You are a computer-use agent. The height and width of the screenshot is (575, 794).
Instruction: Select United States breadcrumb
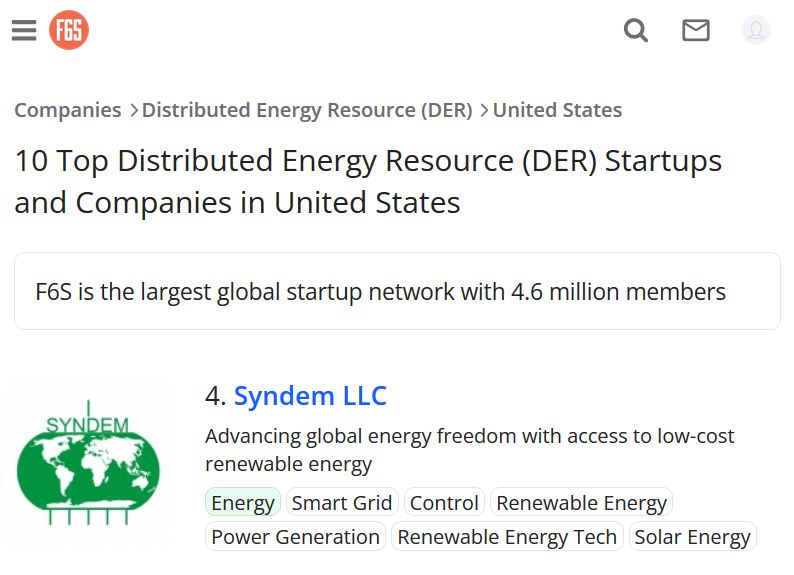click(x=558, y=110)
